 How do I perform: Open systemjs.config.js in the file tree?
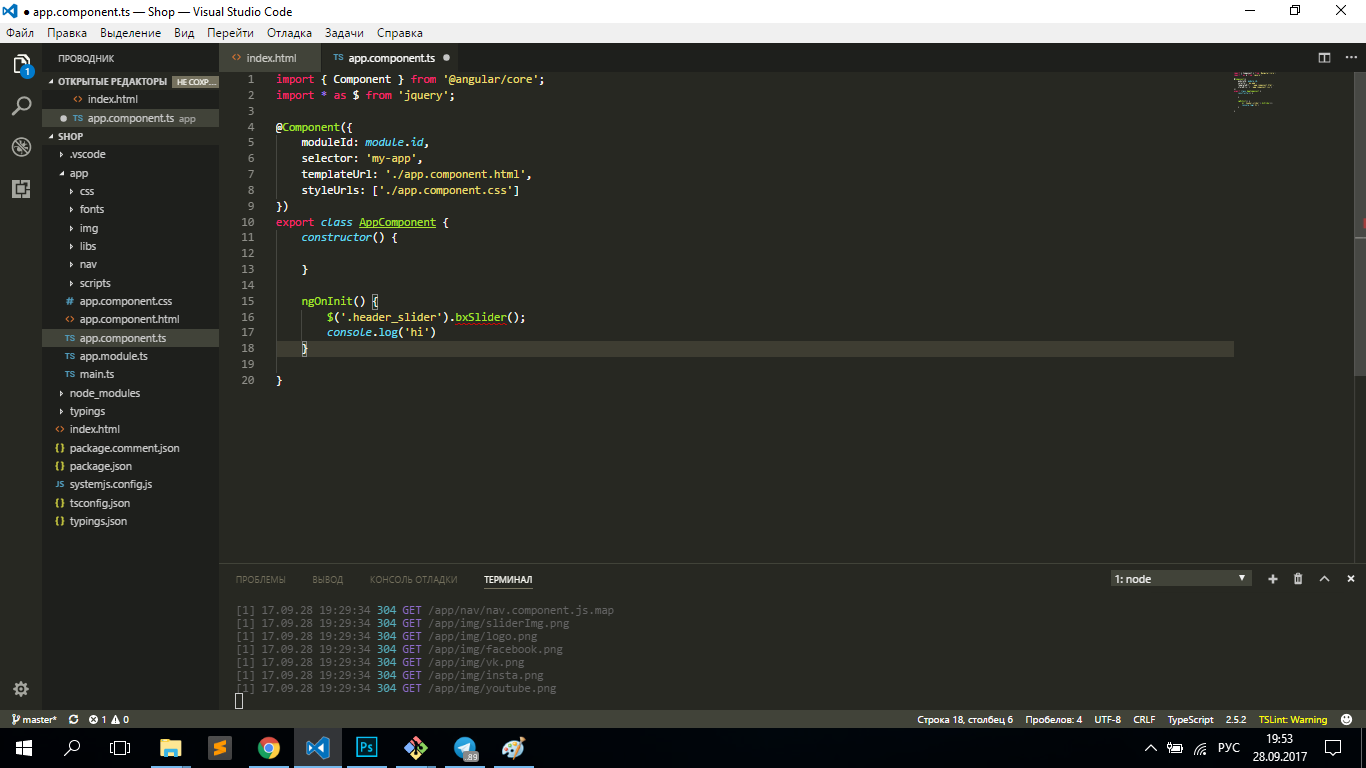click(x=130, y=484)
